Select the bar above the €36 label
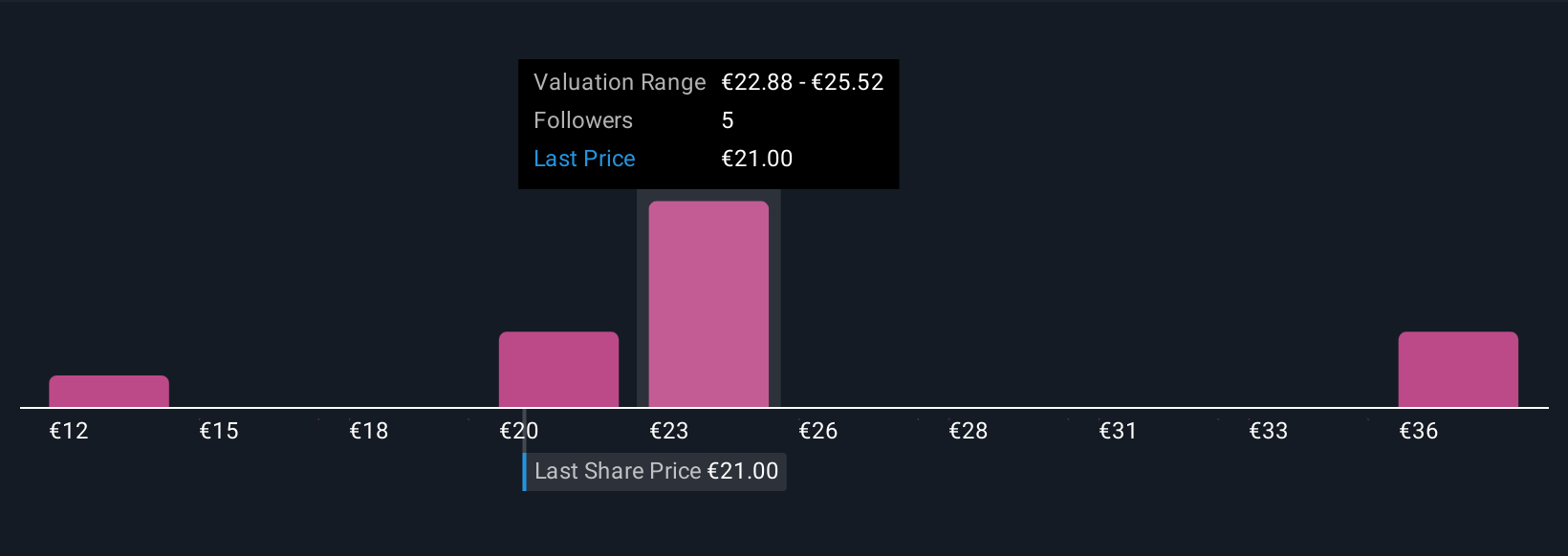Image resolution: width=1568 pixels, height=556 pixels. (x=1458, y=370)
